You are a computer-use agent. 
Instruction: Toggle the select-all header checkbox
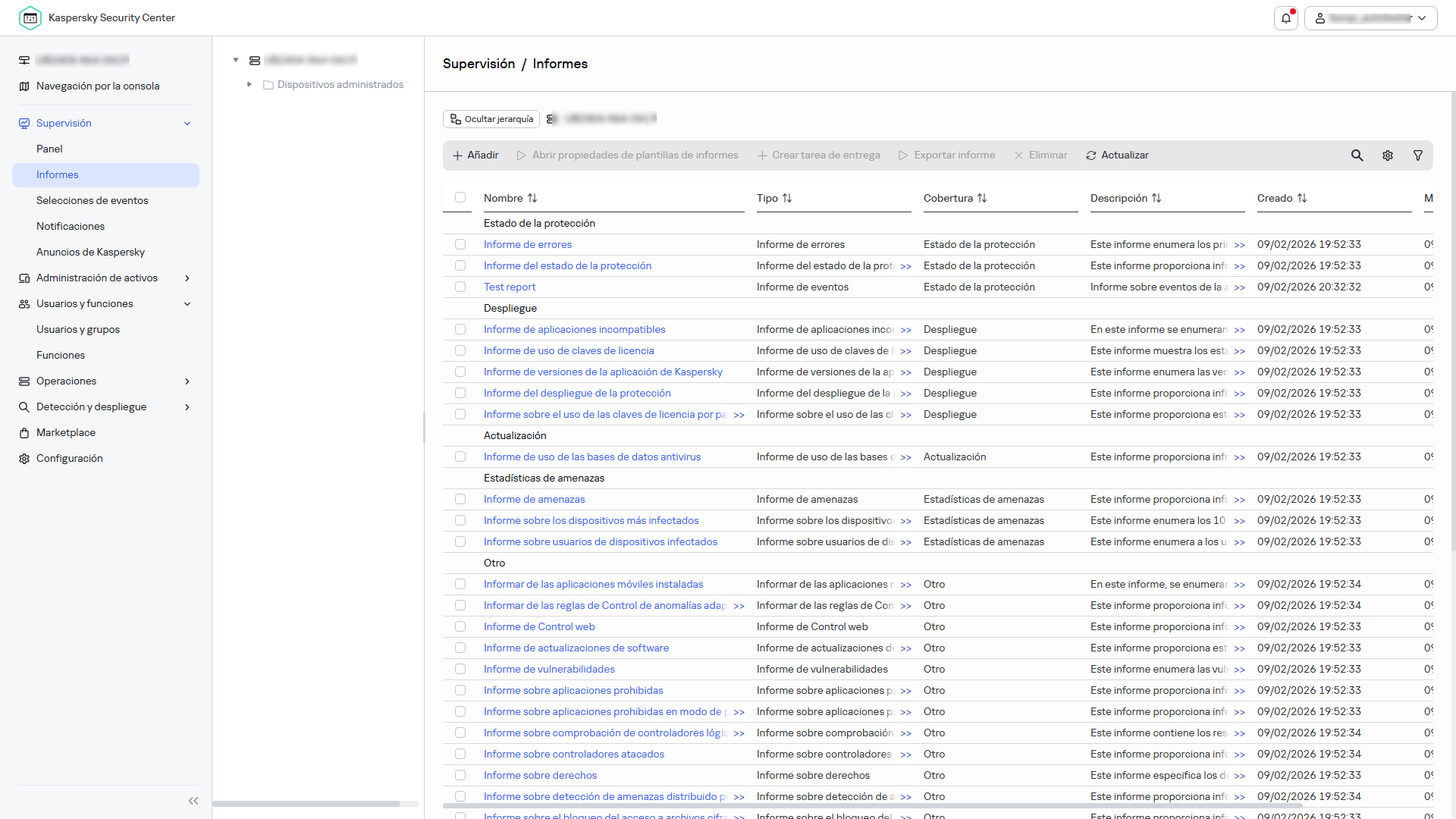click(460, 197)
